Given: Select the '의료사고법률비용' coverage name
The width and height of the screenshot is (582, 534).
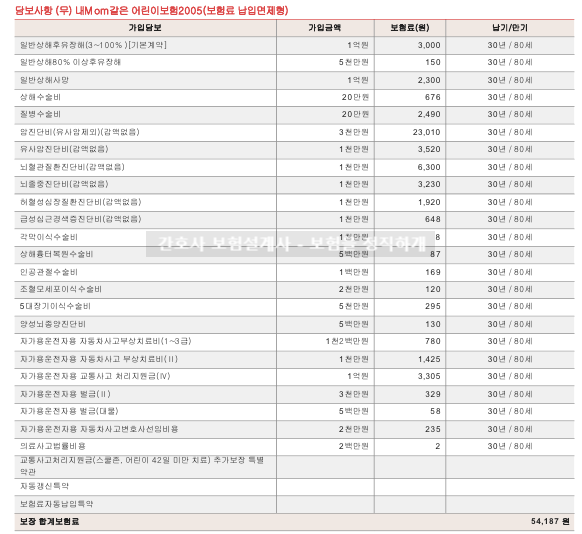Looking at the screenshot, I should [x=53, y=446].
